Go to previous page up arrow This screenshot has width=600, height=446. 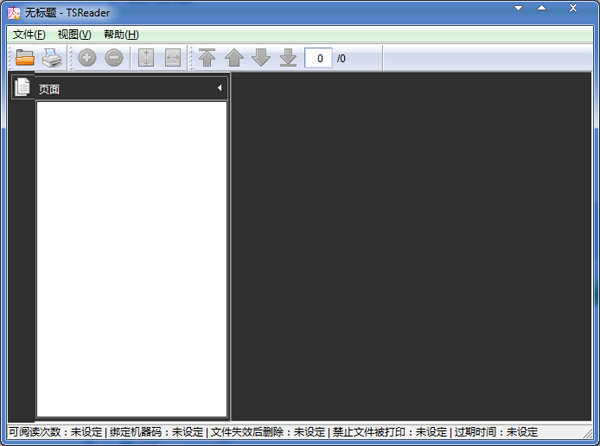pos(234,58)
